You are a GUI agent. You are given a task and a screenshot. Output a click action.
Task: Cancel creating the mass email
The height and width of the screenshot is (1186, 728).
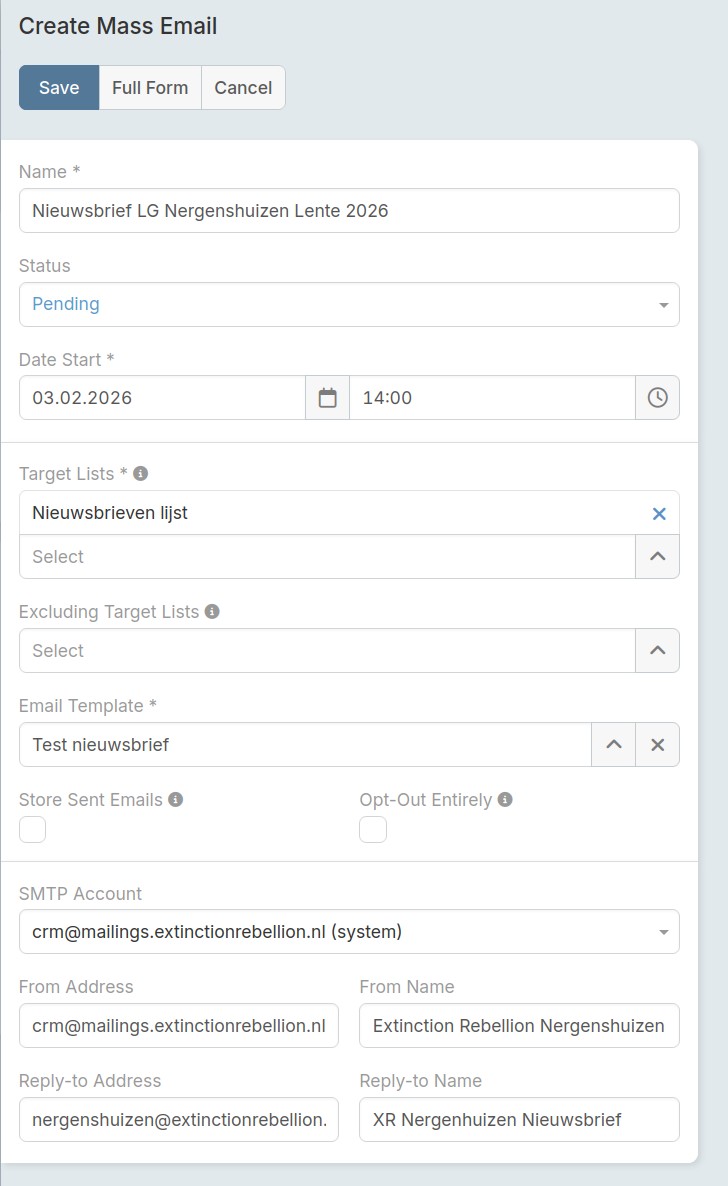coord(243,88)
